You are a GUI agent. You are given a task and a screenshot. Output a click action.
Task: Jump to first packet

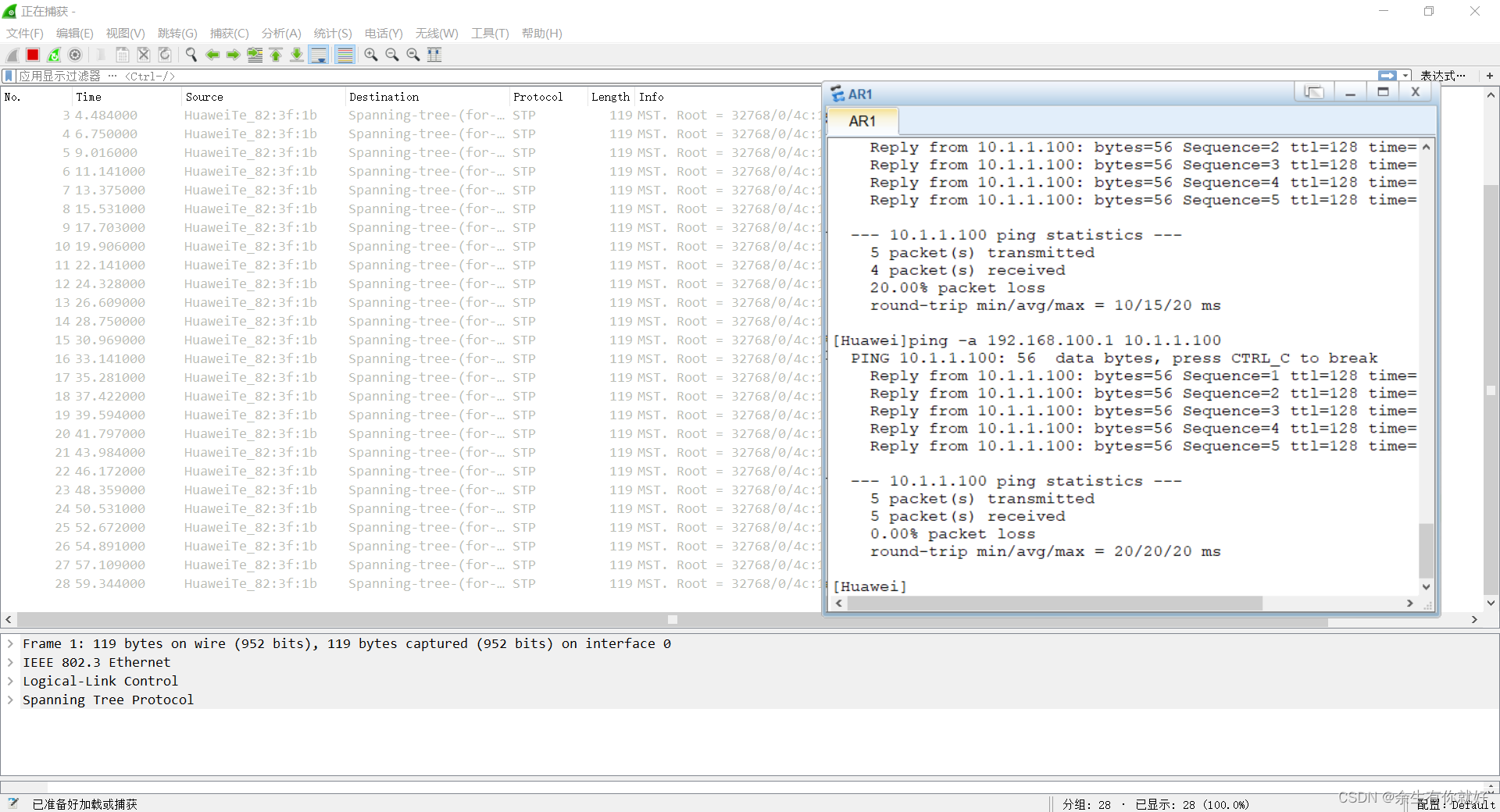coord(276,55)
